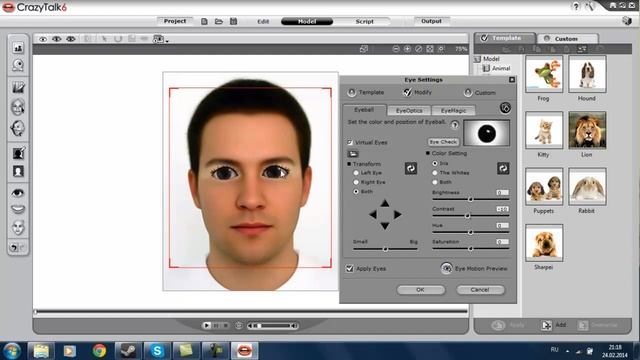Click the move eye right arrow

[397, 214]
